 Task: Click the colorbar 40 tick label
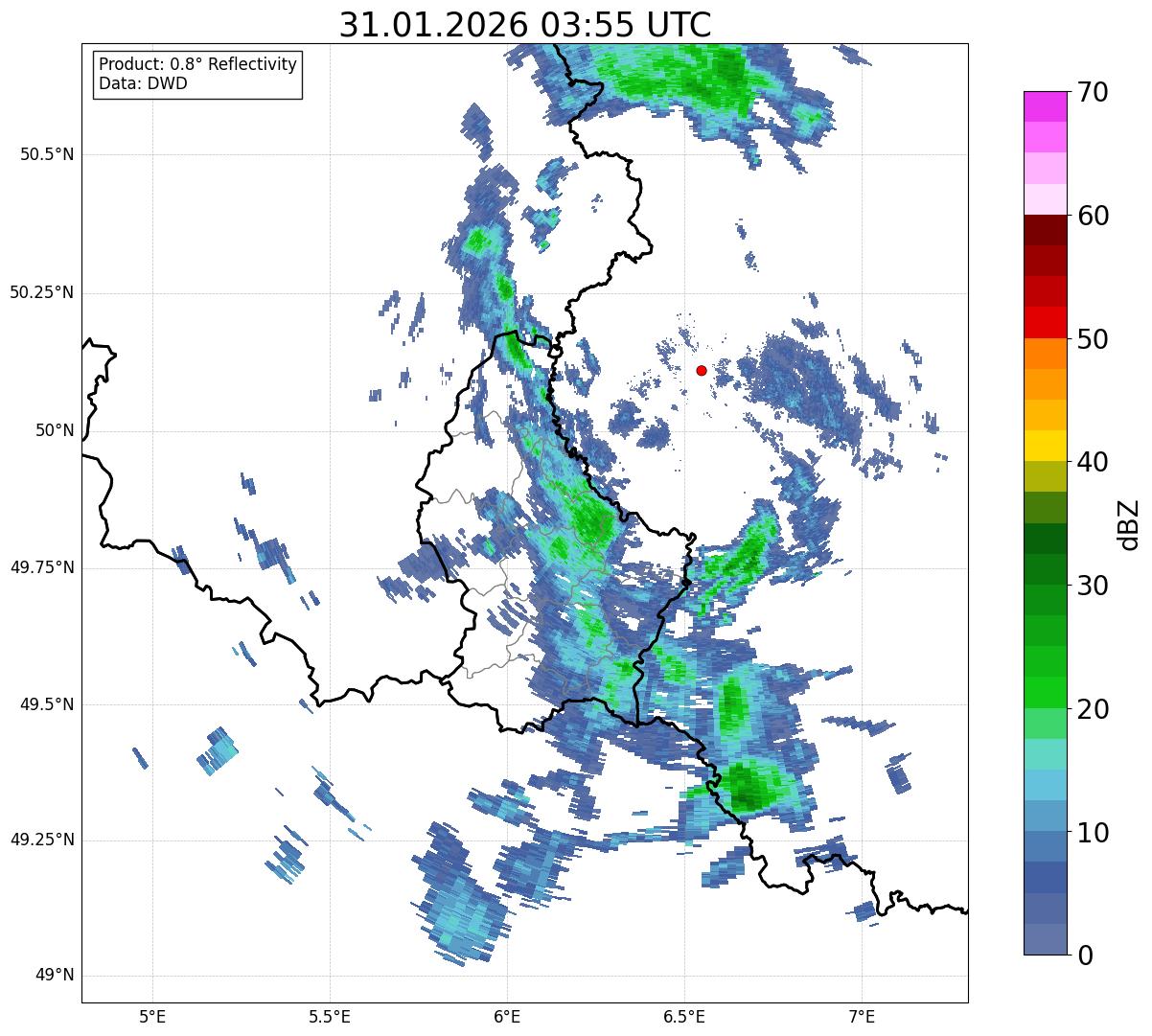tap(1093, 462)
